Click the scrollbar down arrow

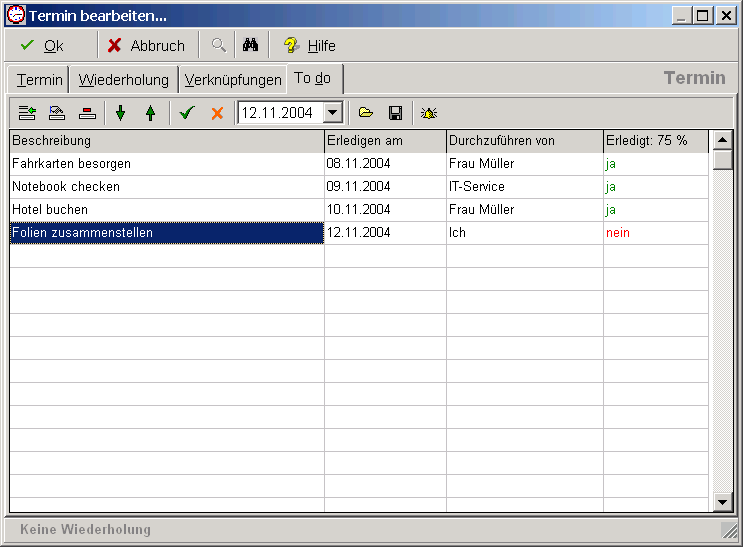[x=723, y=502]
